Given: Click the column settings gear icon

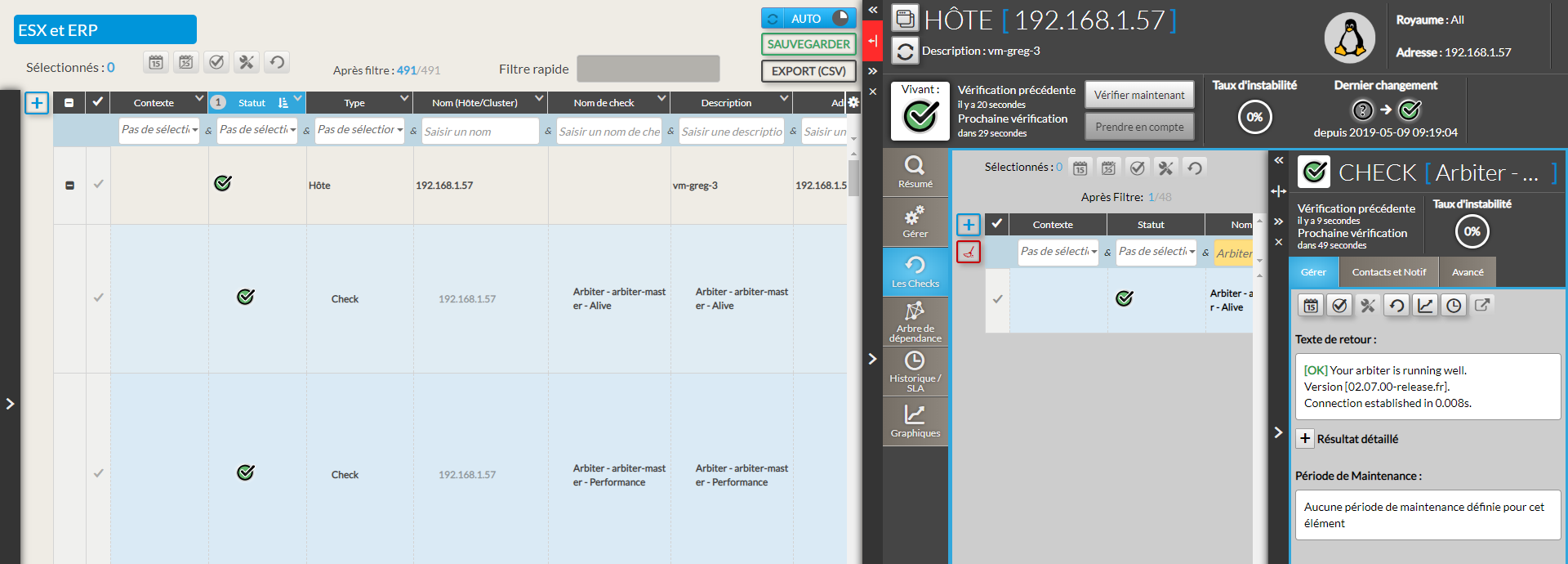Looking at the screenshot, I should click(x=853, y=102).
